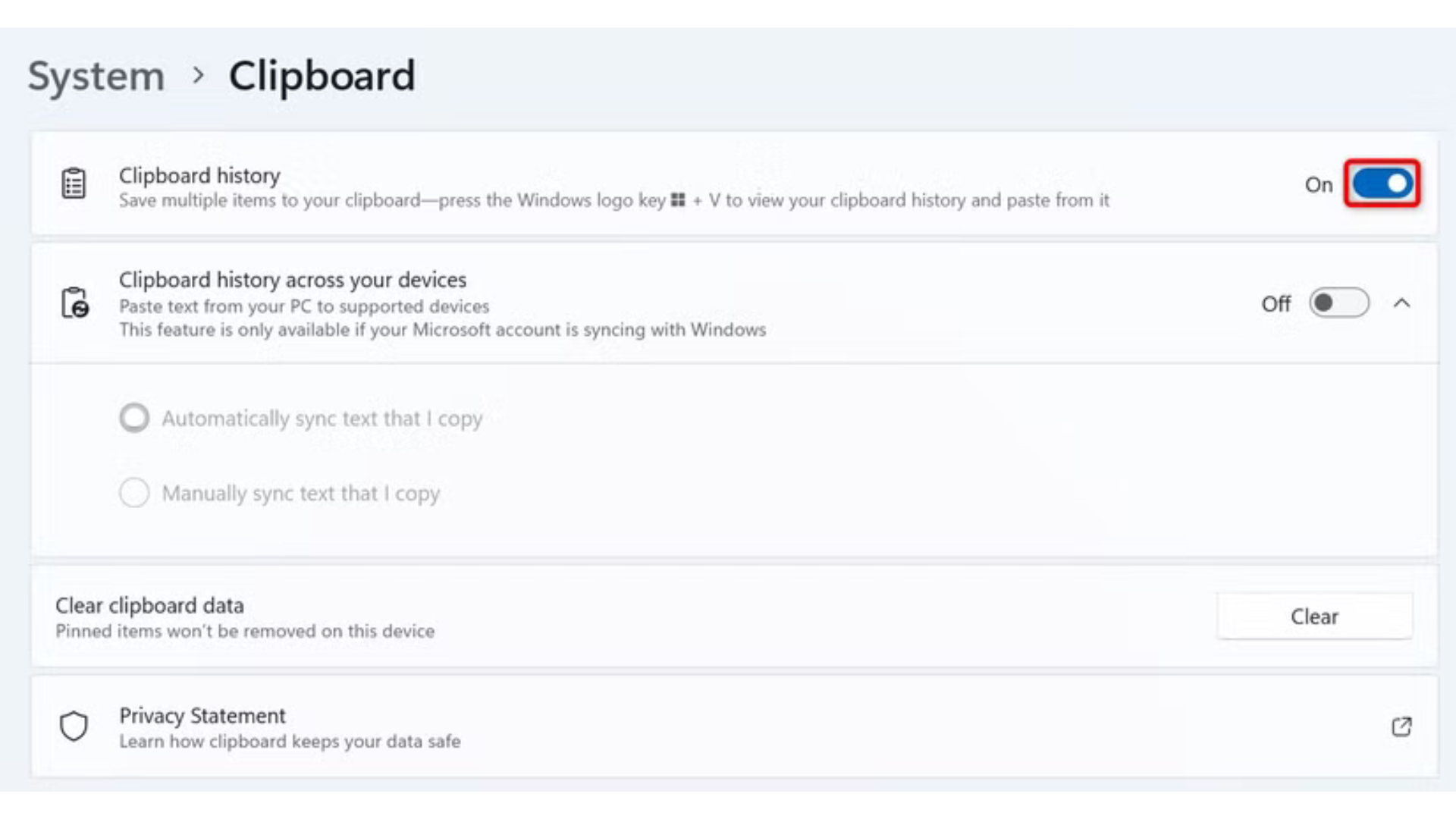Screen dimensions: 1456x819
Task: Turn off the Clipboard history toggle
Action: 1382,184
